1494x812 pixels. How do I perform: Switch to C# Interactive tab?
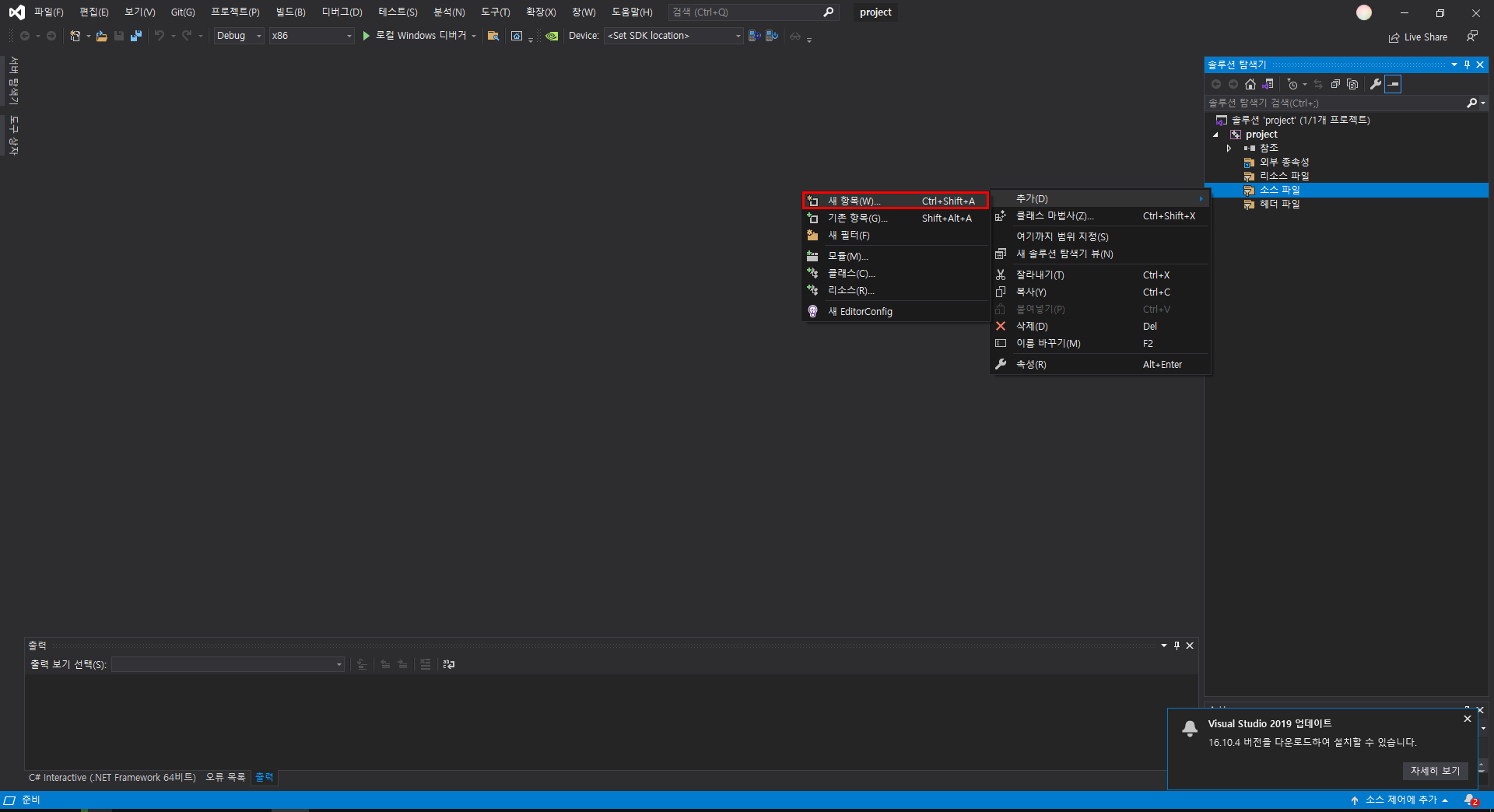(112, 778)
